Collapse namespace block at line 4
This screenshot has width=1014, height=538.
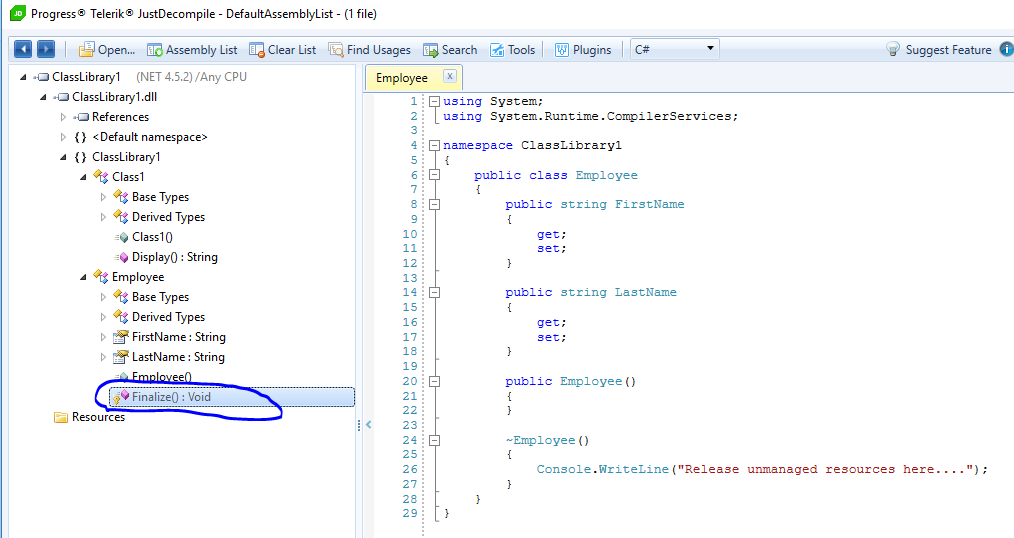point(435,145)
